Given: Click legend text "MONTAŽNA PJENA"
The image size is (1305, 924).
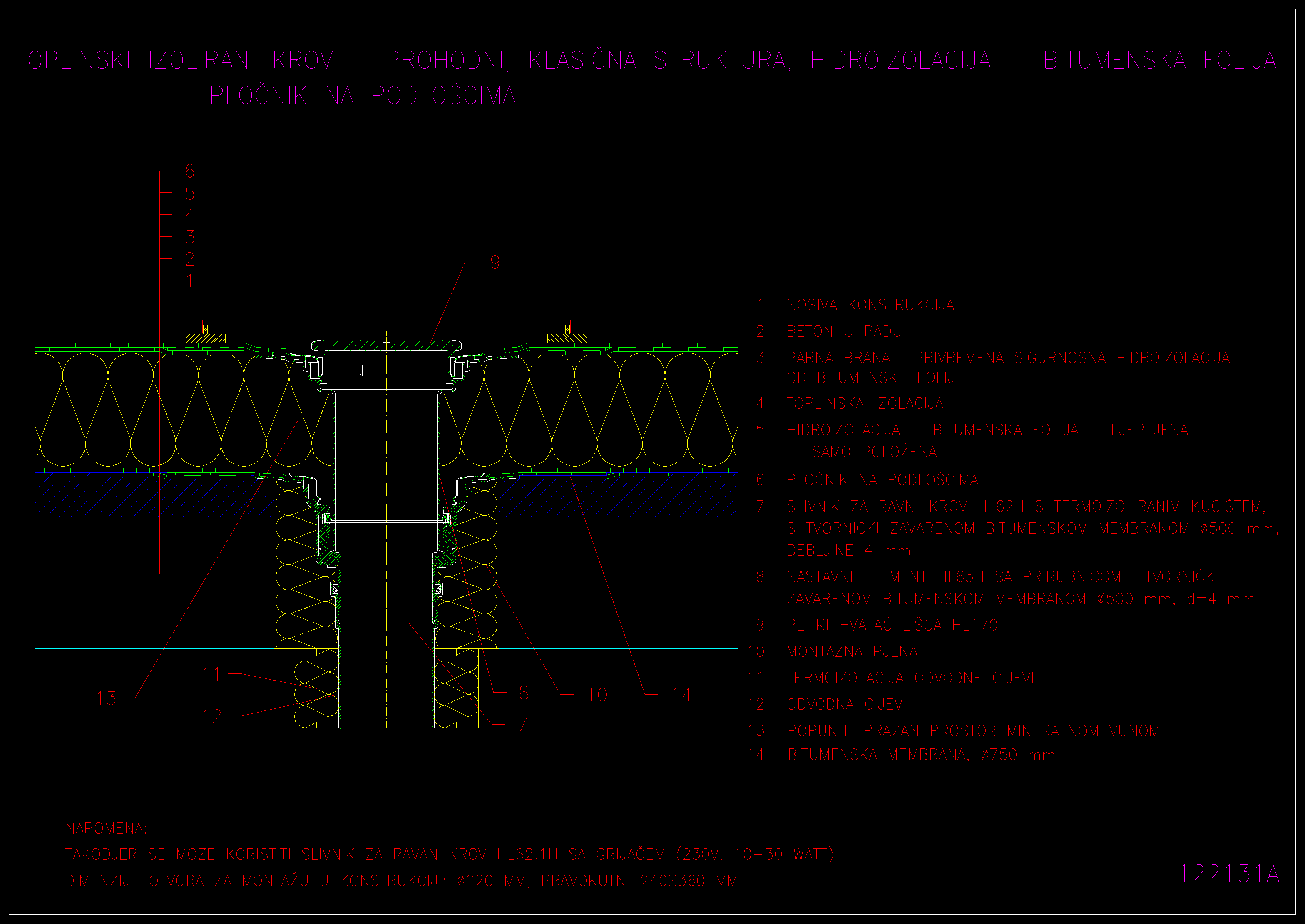Looking at the screenshot, I should click(x=852, y=651).
